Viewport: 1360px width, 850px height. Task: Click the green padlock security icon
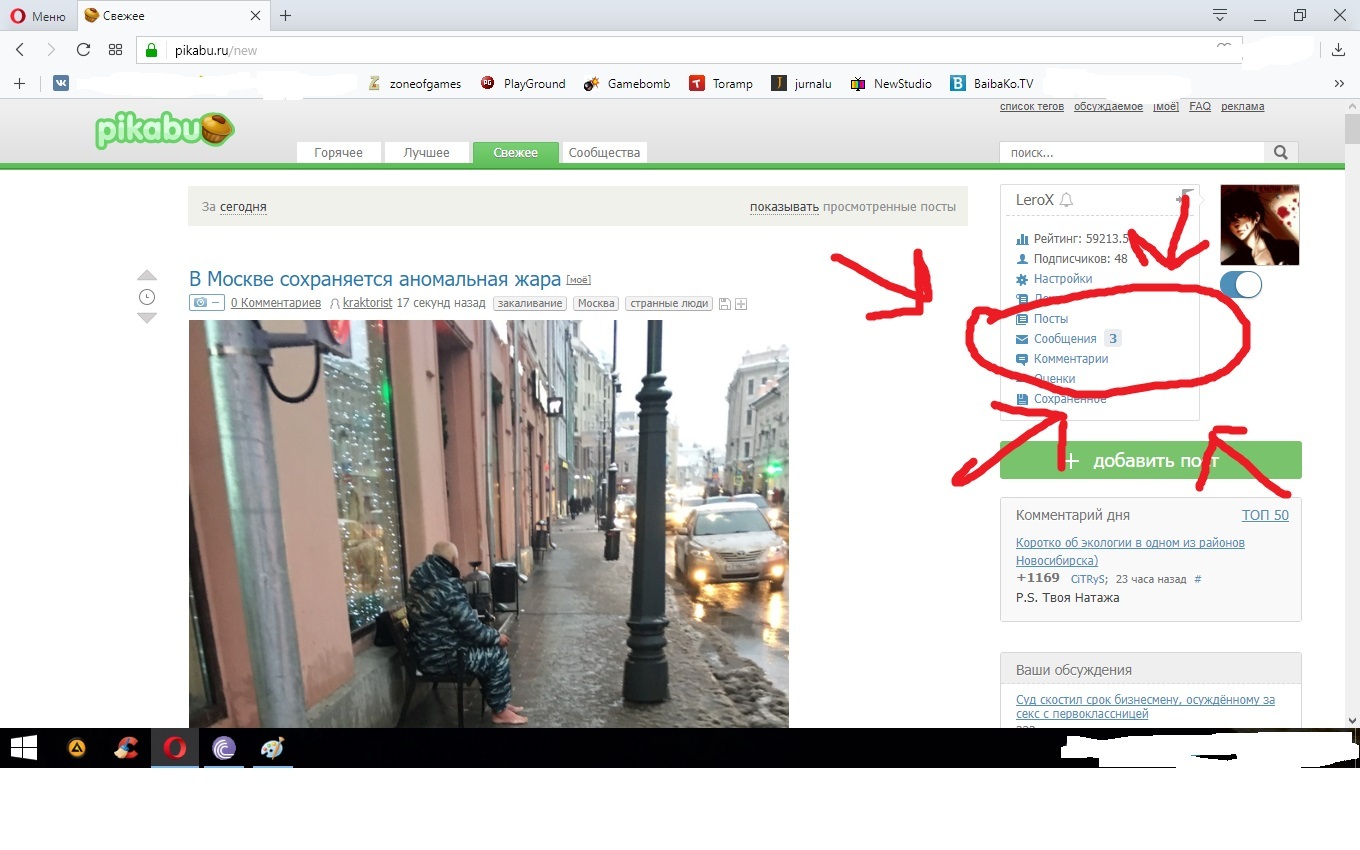152,50
